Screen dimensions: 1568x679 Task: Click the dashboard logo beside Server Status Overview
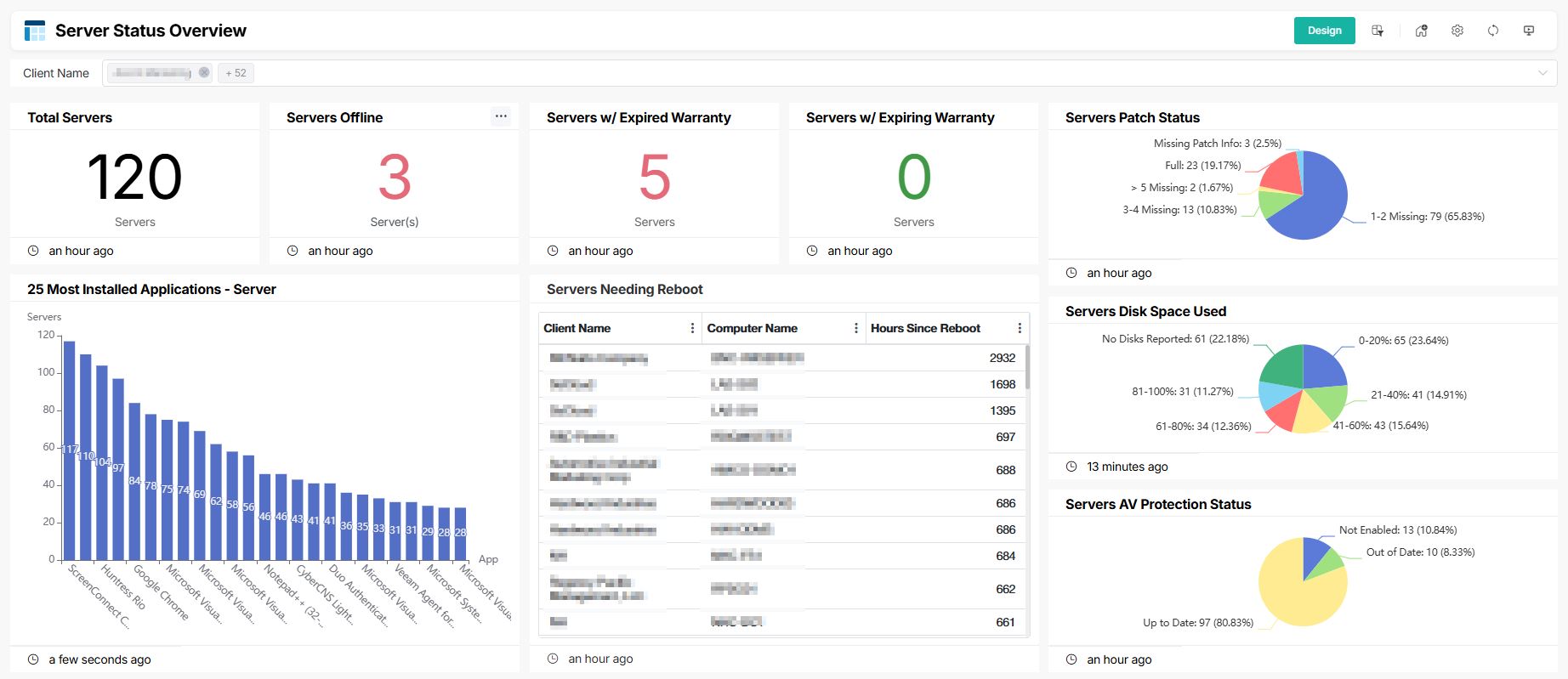tap(35, 31)
